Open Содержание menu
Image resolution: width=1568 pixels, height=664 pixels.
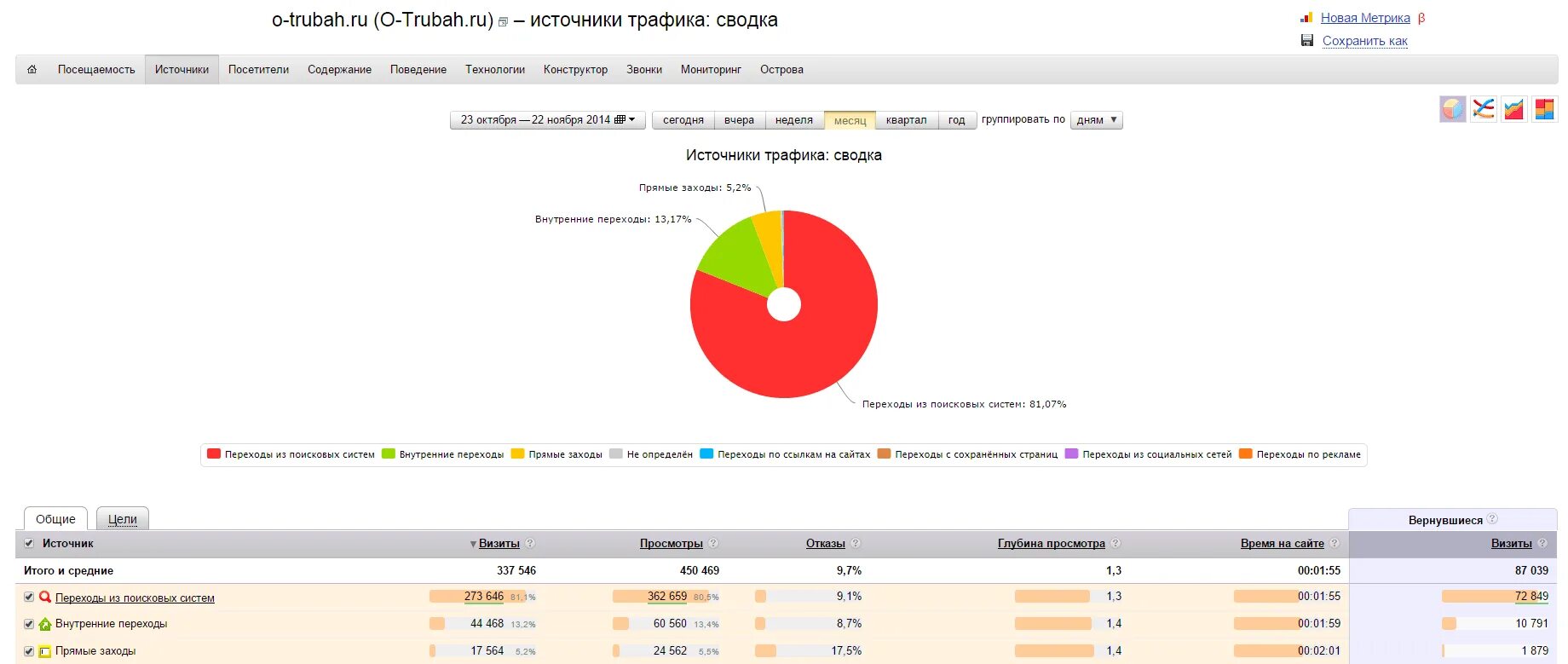pyautogui.click(x=339, y=70)
